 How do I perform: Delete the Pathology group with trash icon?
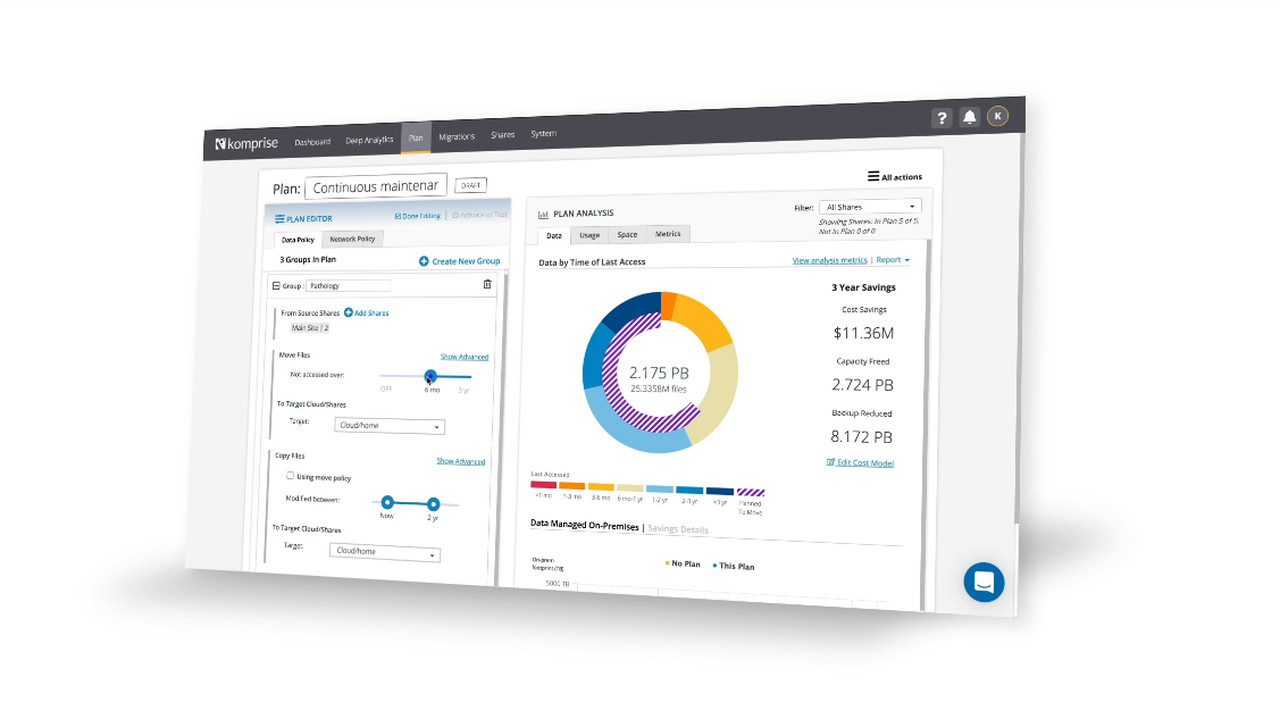pyautogui.click(x=487, y=284)
